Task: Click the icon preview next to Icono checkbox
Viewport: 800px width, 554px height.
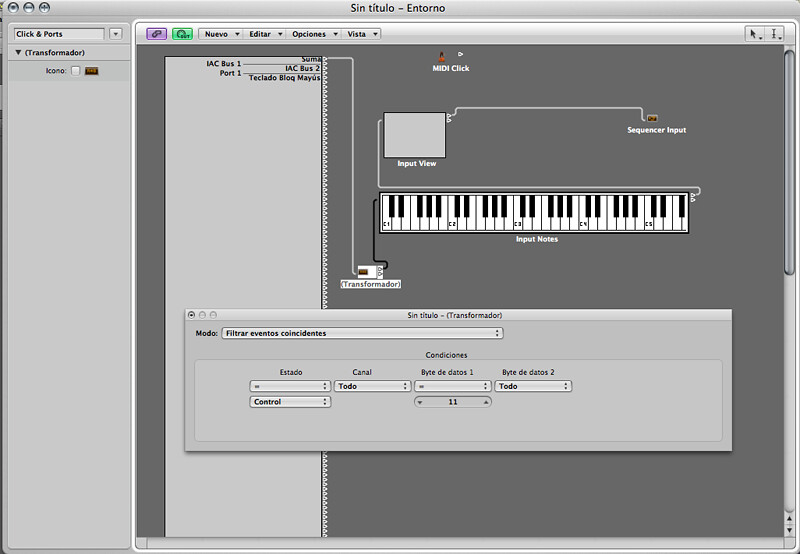Action: pyautogui.click(x=92, y=71)
